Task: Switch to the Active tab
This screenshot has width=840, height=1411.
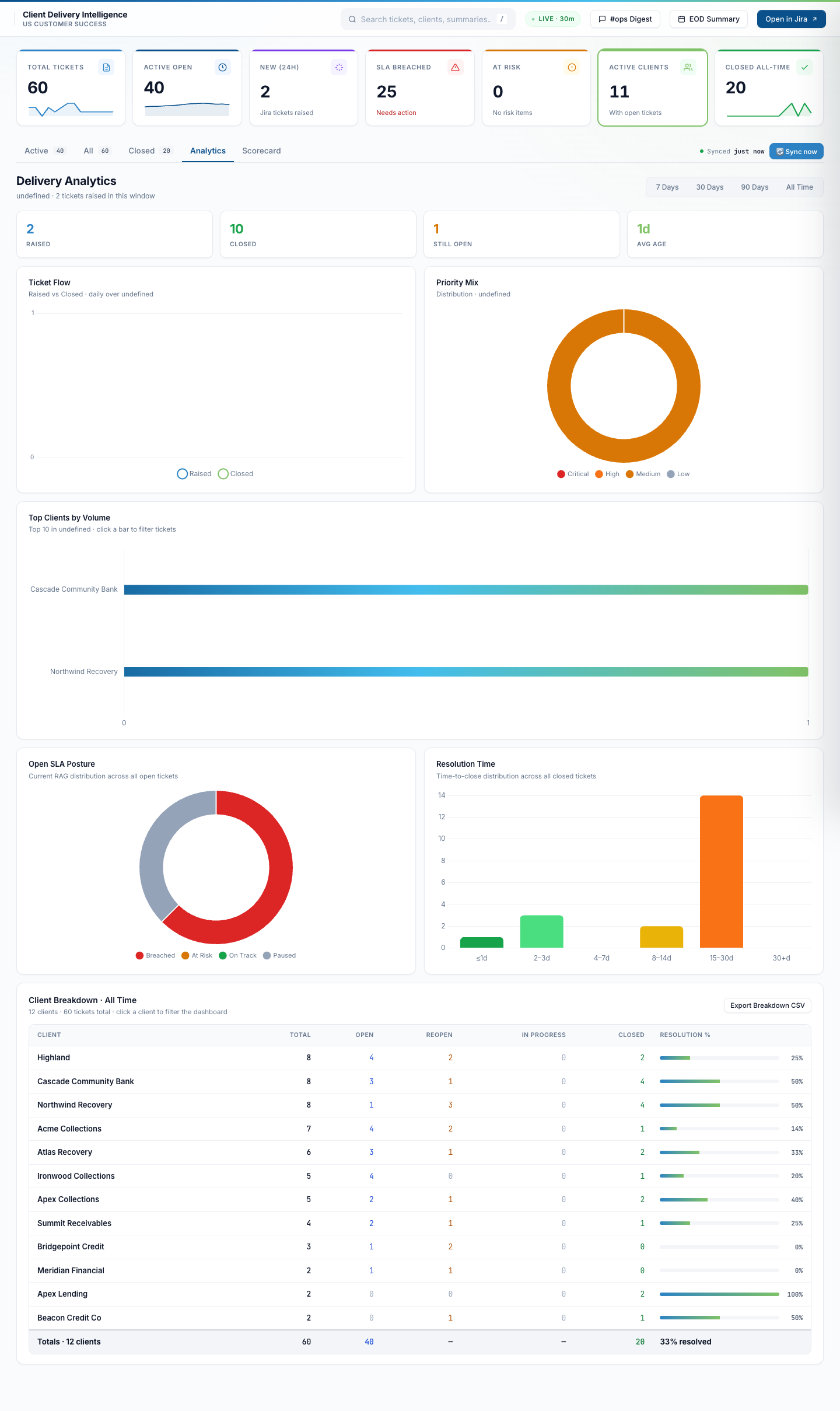Action: (45, 151)
